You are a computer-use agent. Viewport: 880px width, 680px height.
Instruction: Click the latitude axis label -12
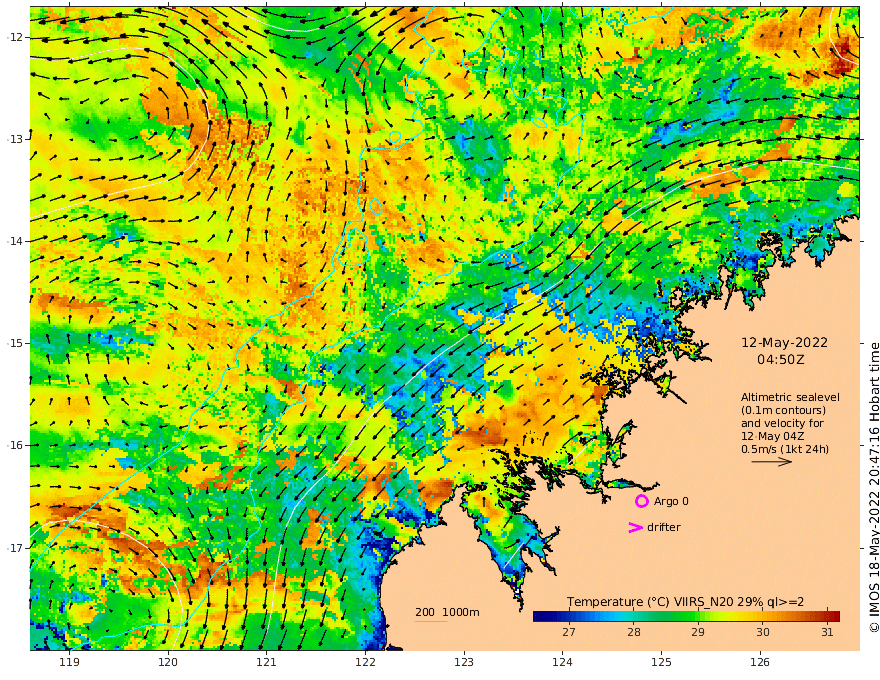[x=15, y=37]
